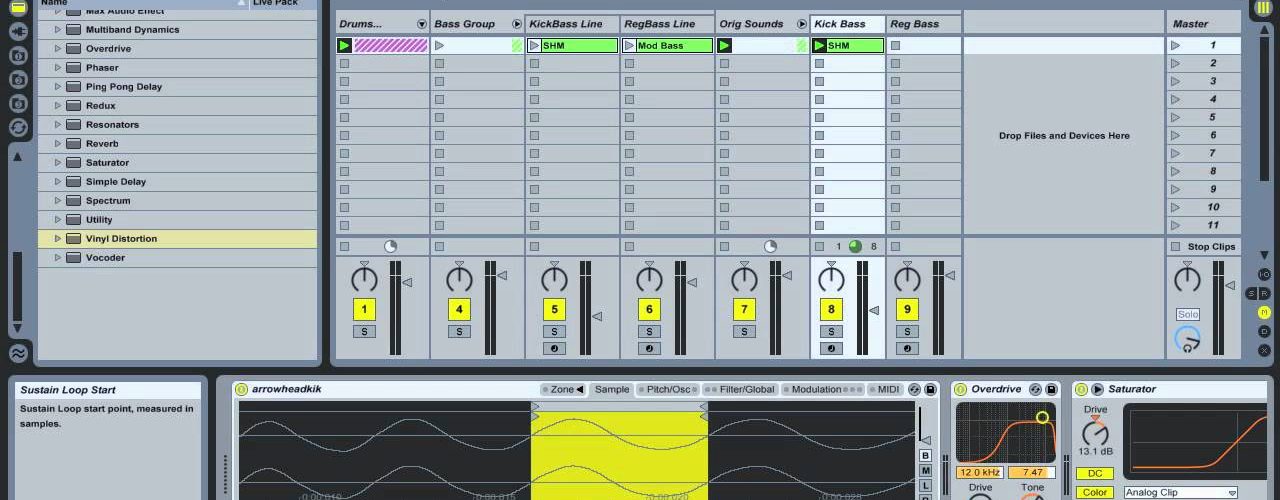The image size is (1280, 500).
Task: Click Sampler save preset disk icon
Action: point(930,389)
